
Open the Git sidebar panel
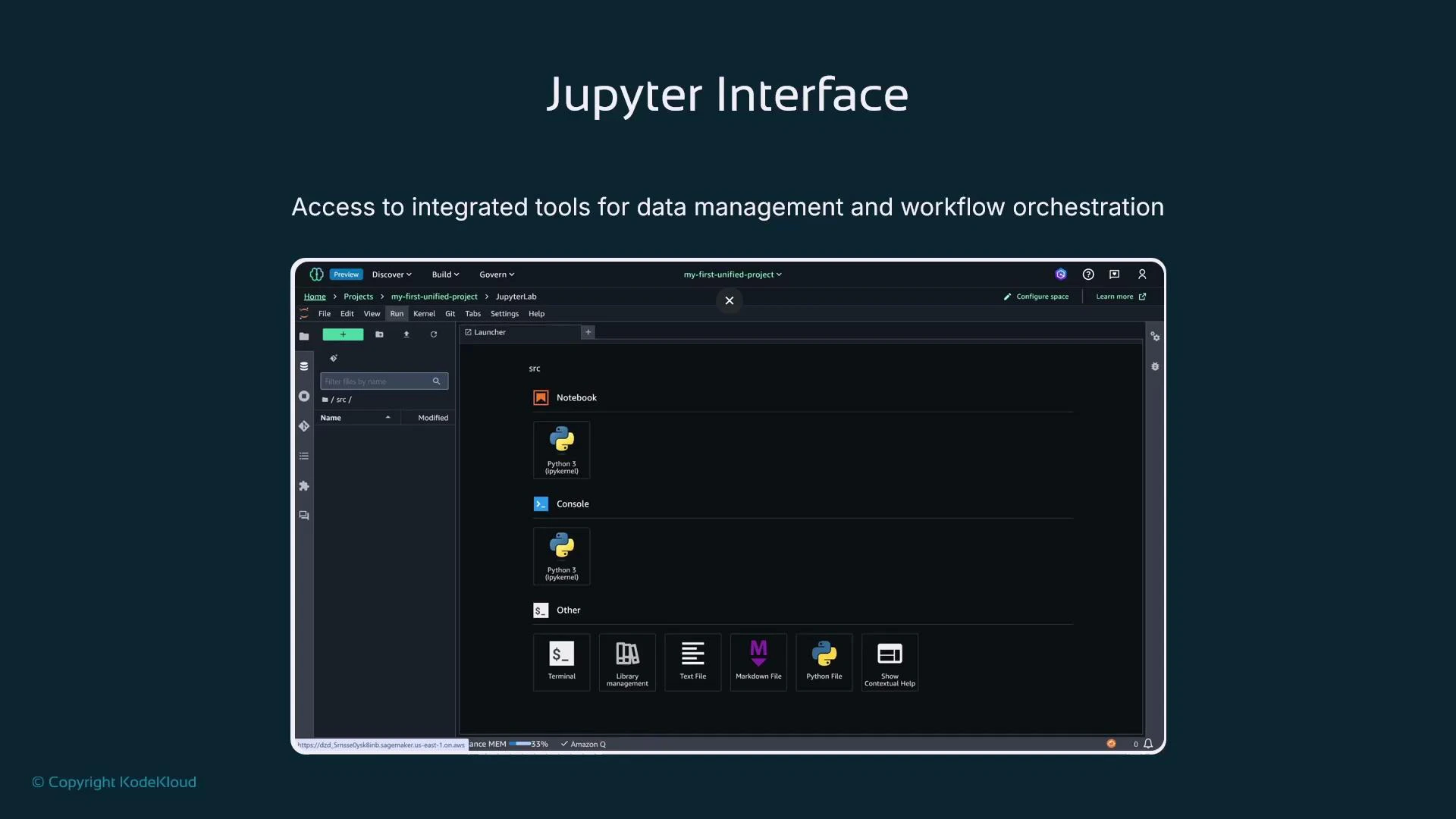click(303, 426)
